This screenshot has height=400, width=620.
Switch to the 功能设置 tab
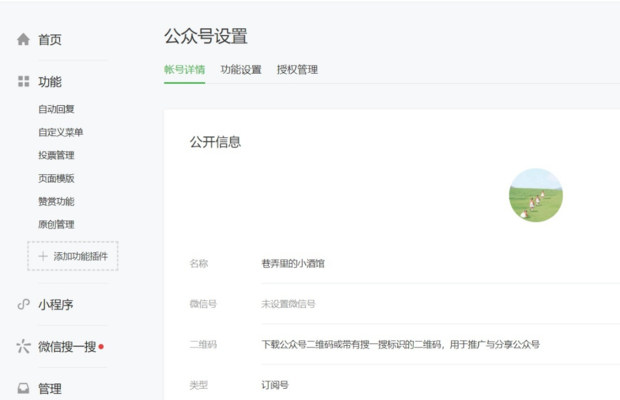[241, 70]
